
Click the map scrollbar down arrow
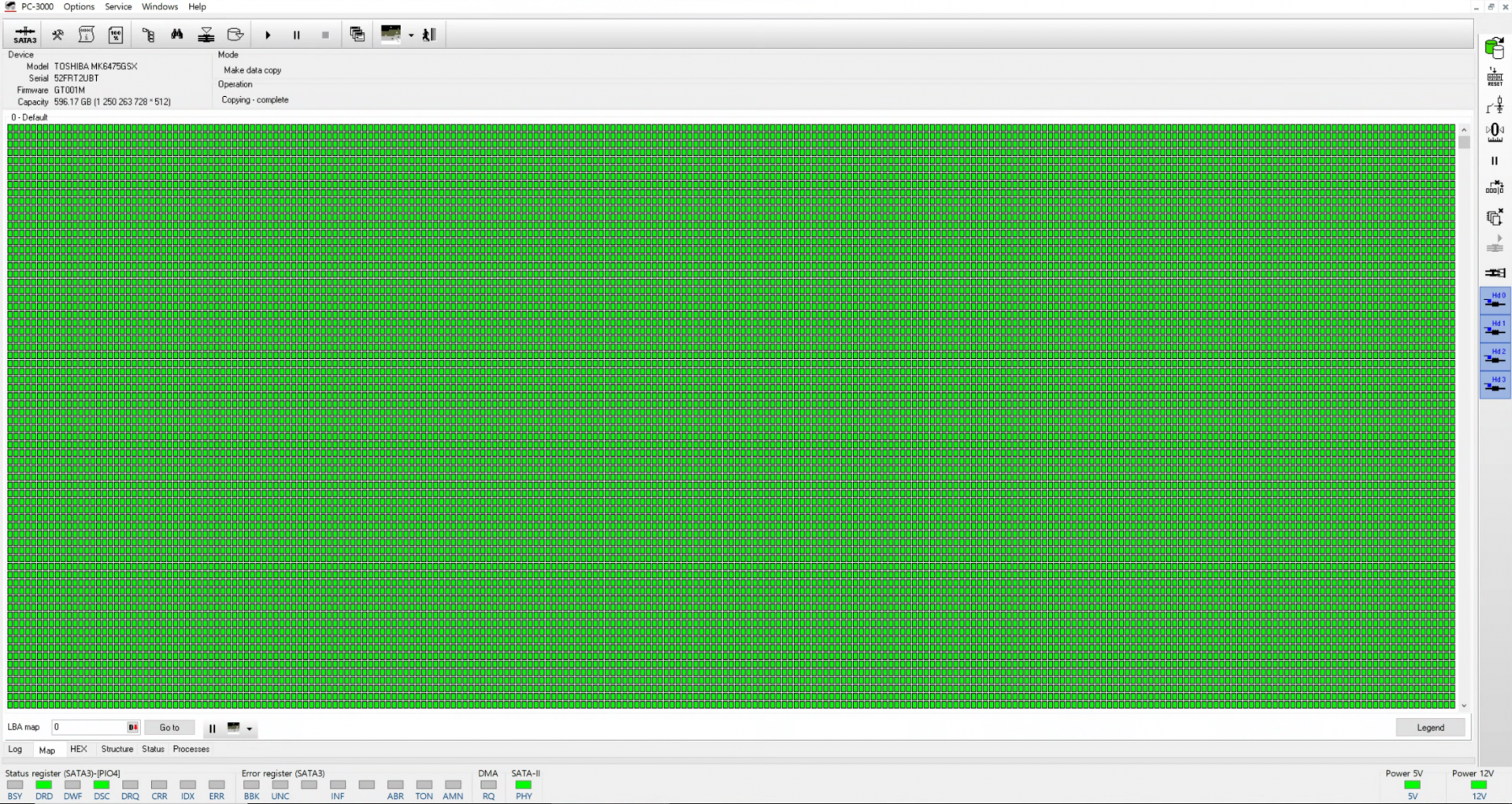click(x=1464, y=706)
